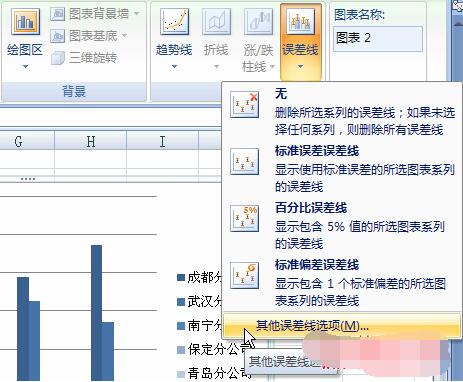Image resolution: width=463 pixels, height=382 pixels.
Task: Choose the 标准误差误差线 icon
Action: [x=244, y=162]
